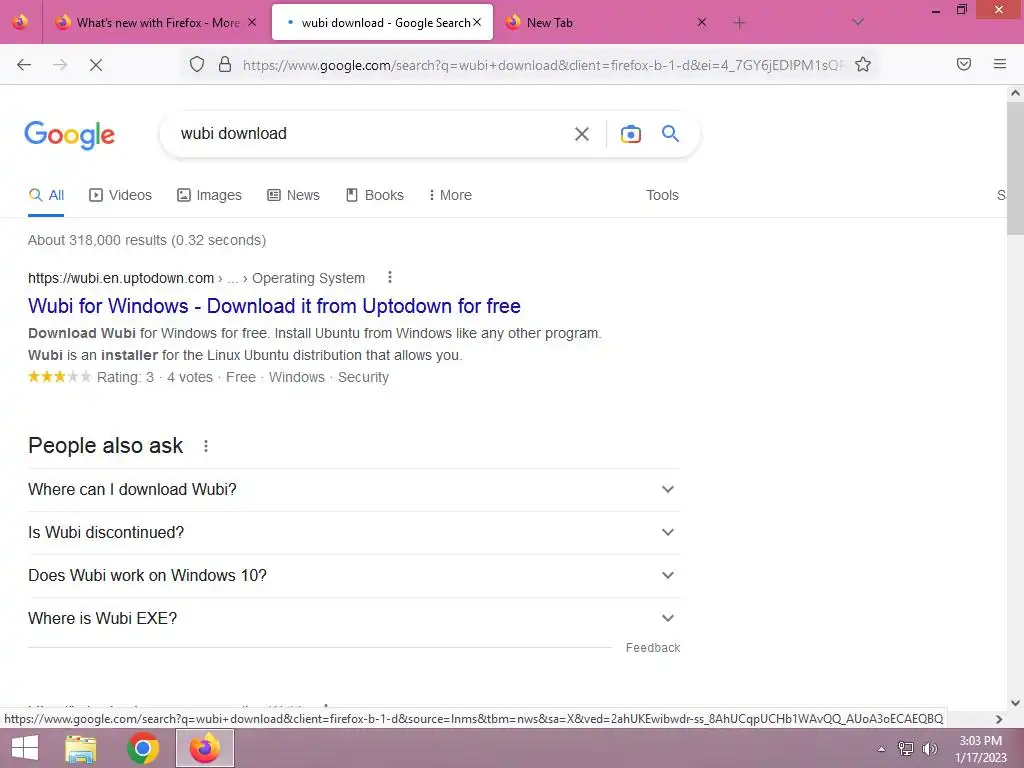Close the What's new with Firefox tab
The height and width of the screenshot is (768, 1024).
tap(252, 22)
